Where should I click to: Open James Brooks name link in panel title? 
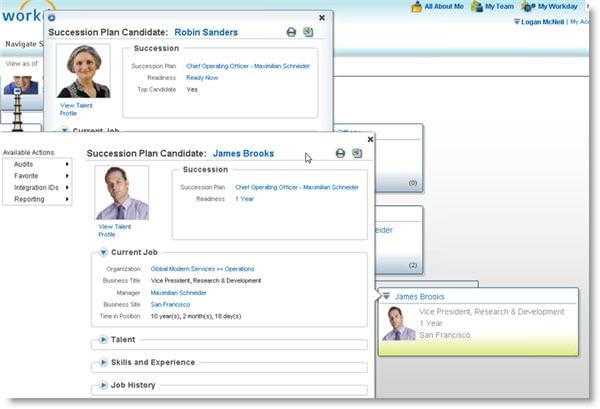[x=243, y=154]
